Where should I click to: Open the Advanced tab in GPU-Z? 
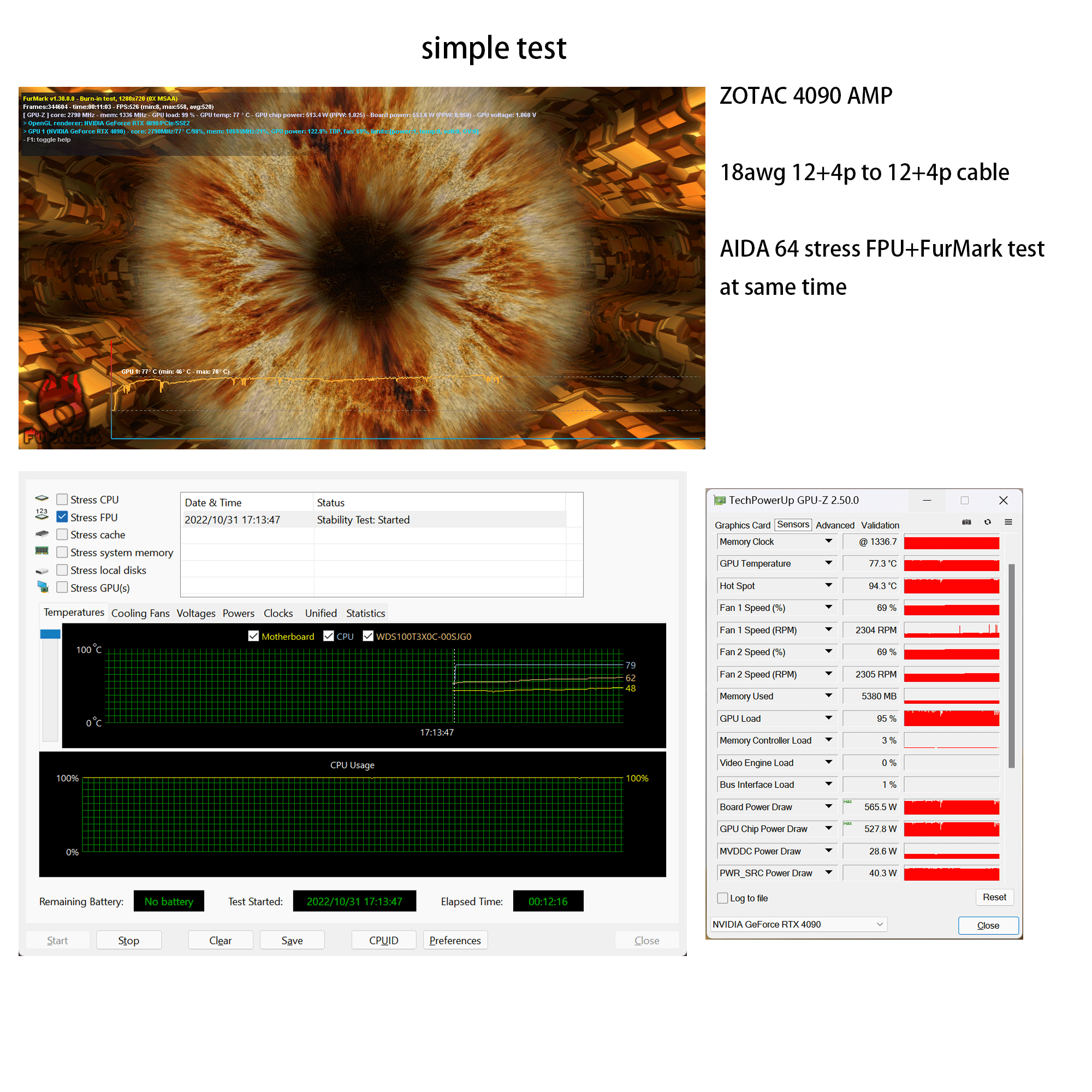point(835,525)
